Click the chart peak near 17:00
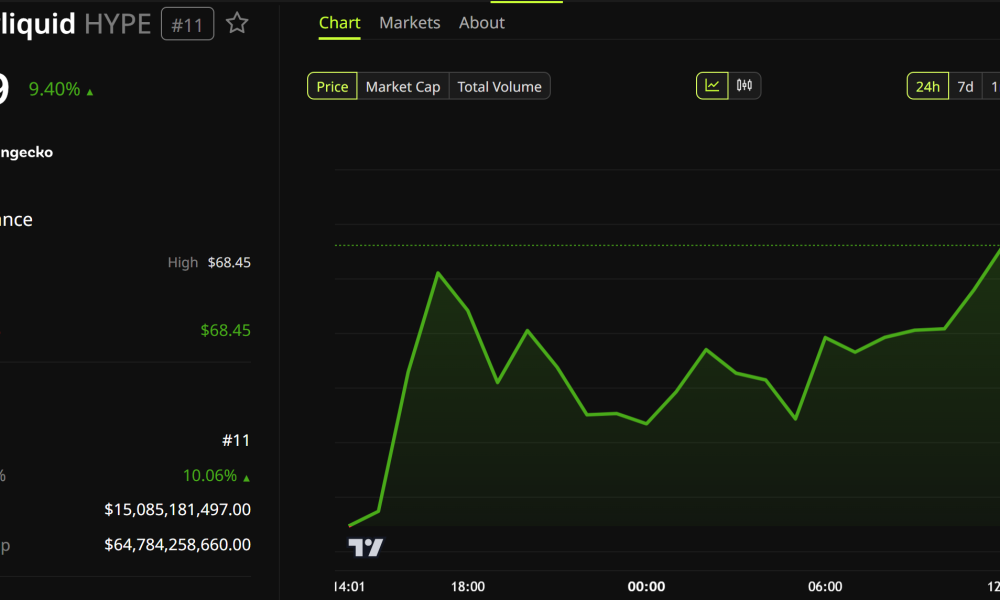Viewport: 1000px width, 600px height. 438,273
